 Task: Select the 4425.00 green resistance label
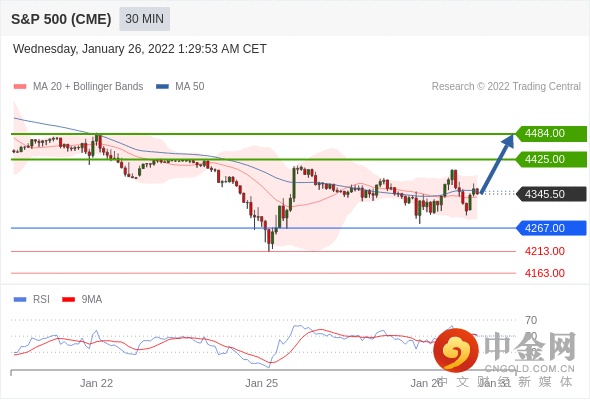(551, 159)
